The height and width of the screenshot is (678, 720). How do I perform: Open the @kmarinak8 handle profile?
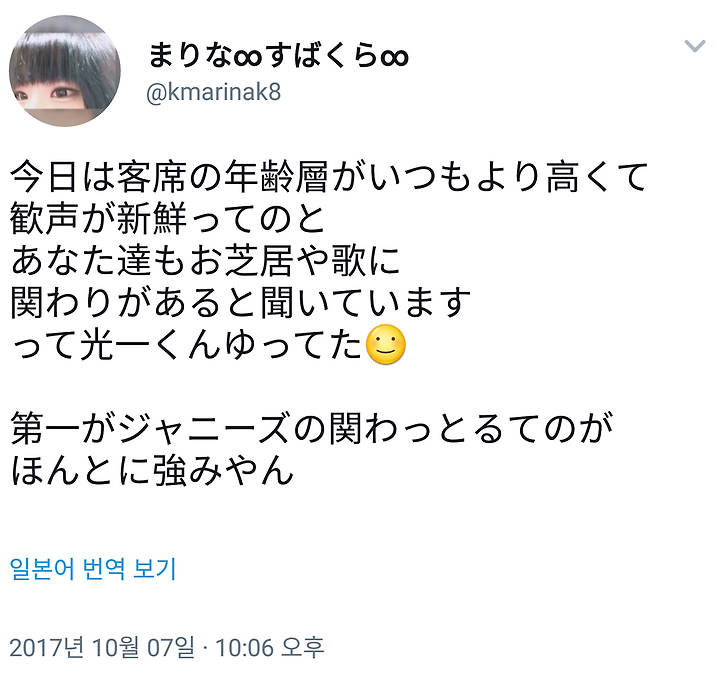[x=214, y=92]
